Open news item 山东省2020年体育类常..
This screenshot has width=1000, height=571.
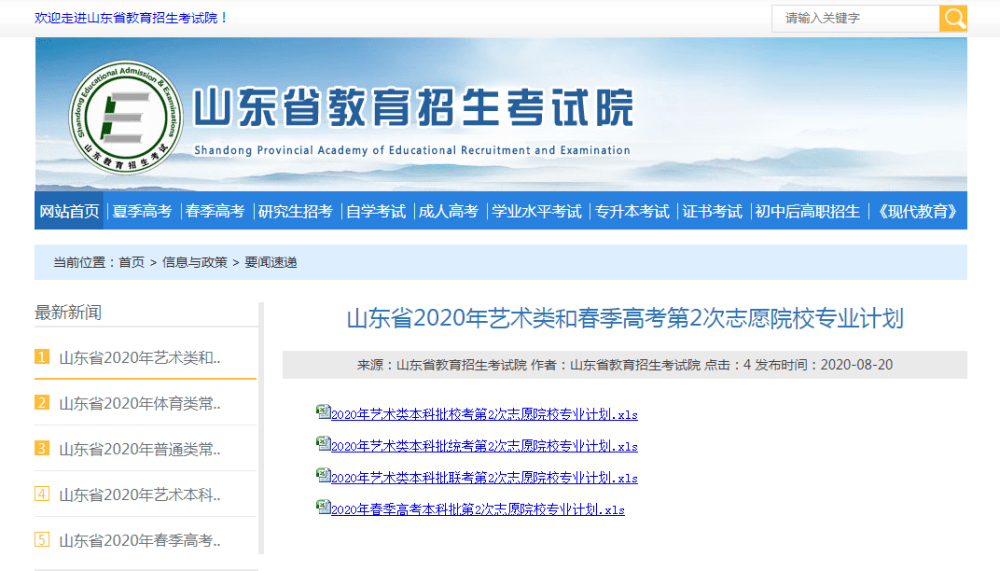click(x=140, y=404)
